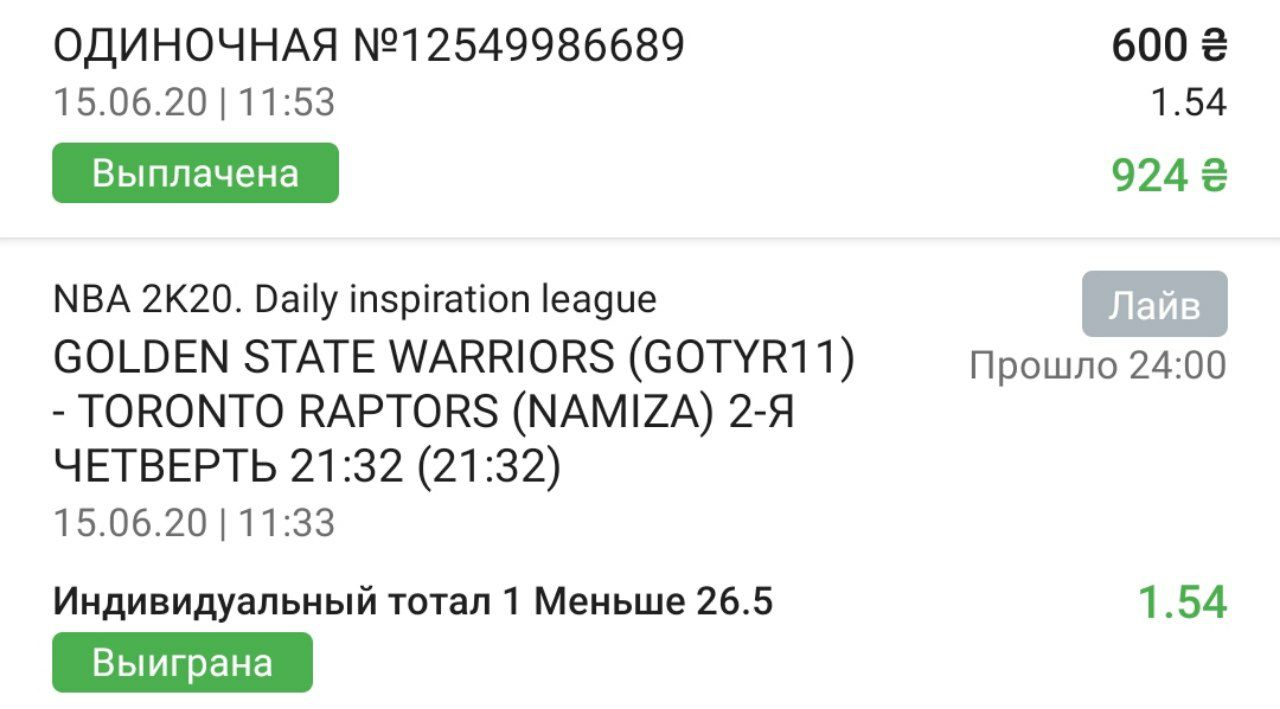Click the 21:32 (21:32) score
This screenshot has width=1280, height=709.
coord(425,467)
